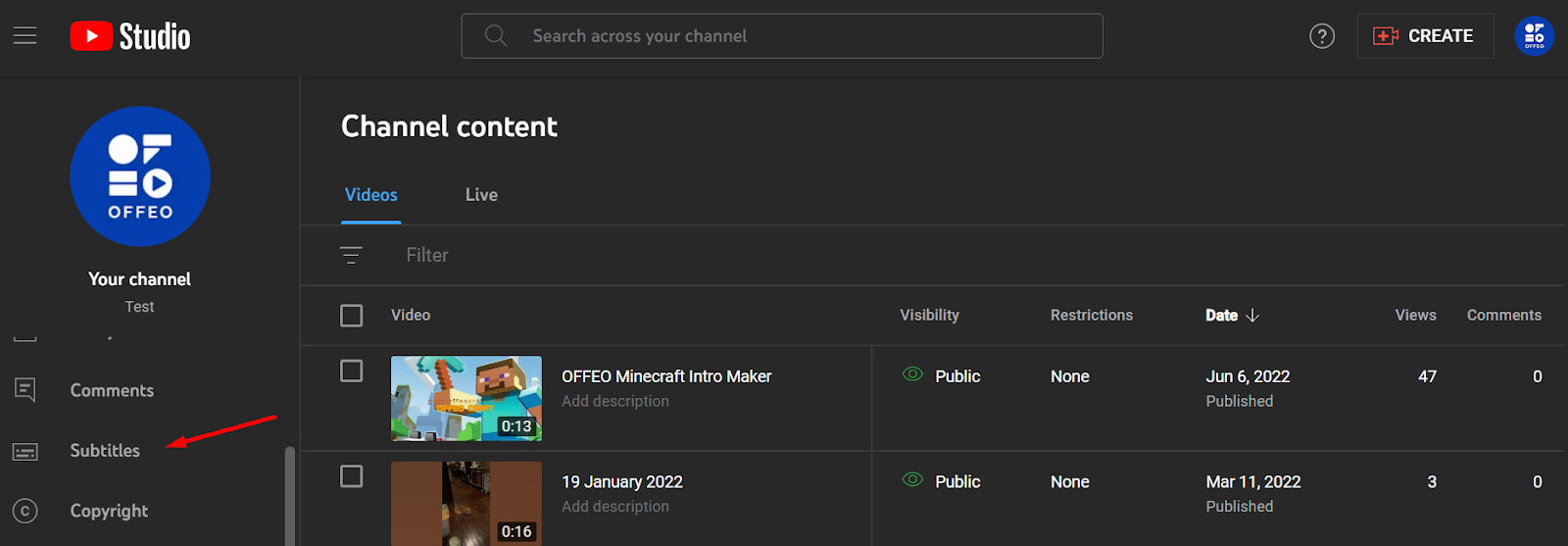The height and width of the screenshot is (546, 1568).
Task: Click the filter lines icon
Action: pyautogui.click(x=351, y=255)
